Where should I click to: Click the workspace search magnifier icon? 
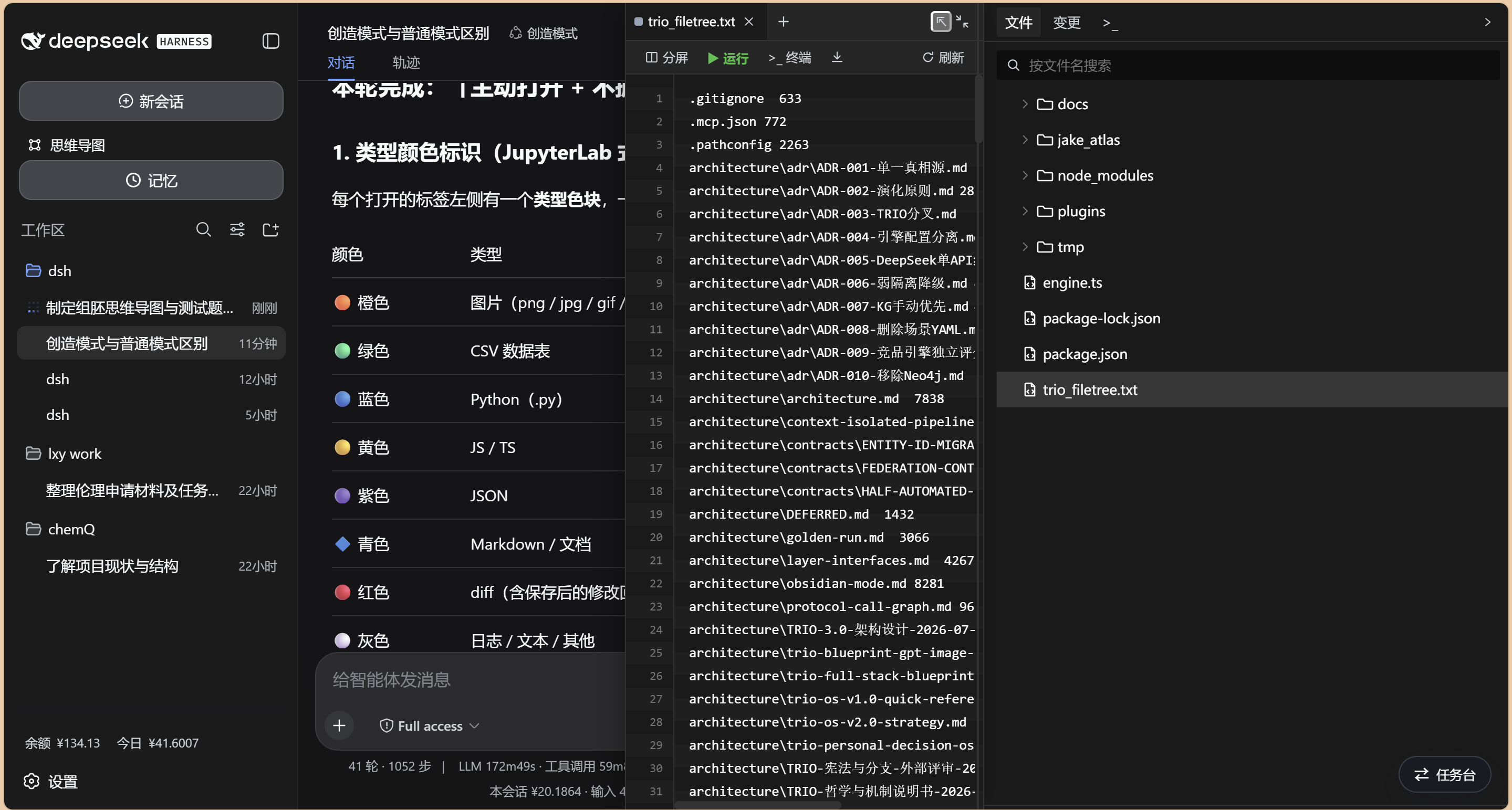pyautogui.click(x=203, y=229)
